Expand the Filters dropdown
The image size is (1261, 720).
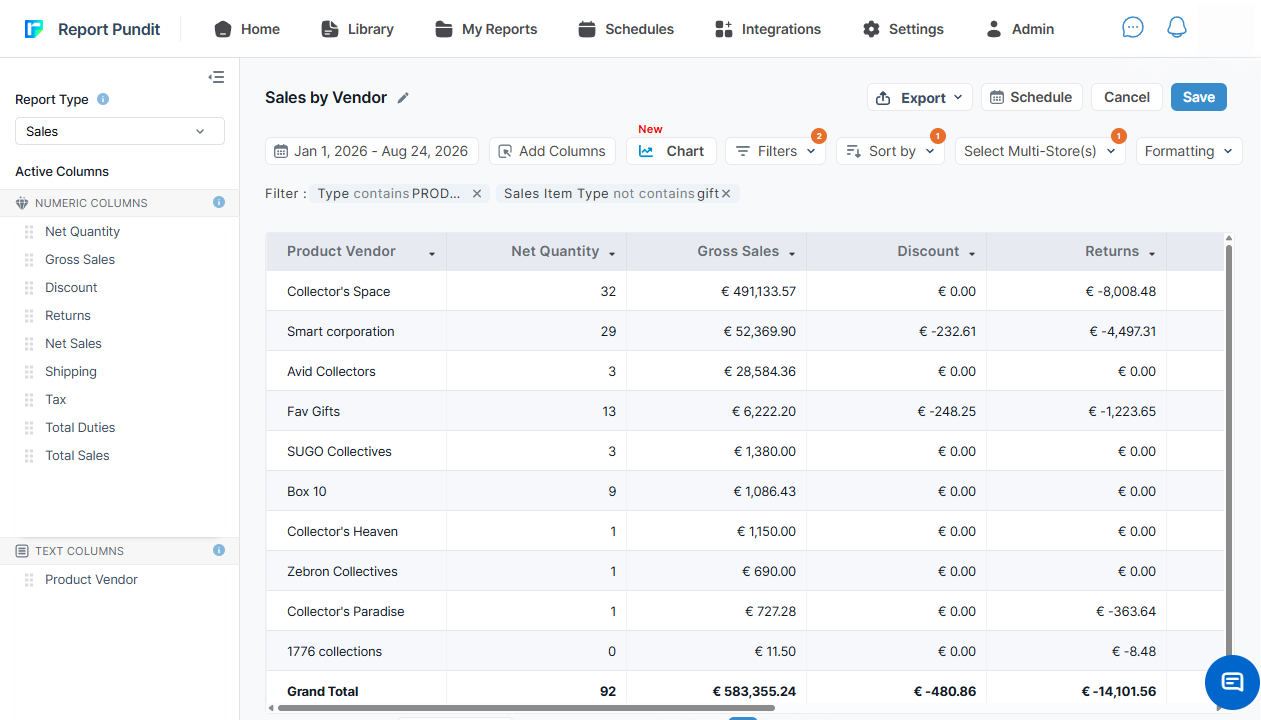[775, 151]
